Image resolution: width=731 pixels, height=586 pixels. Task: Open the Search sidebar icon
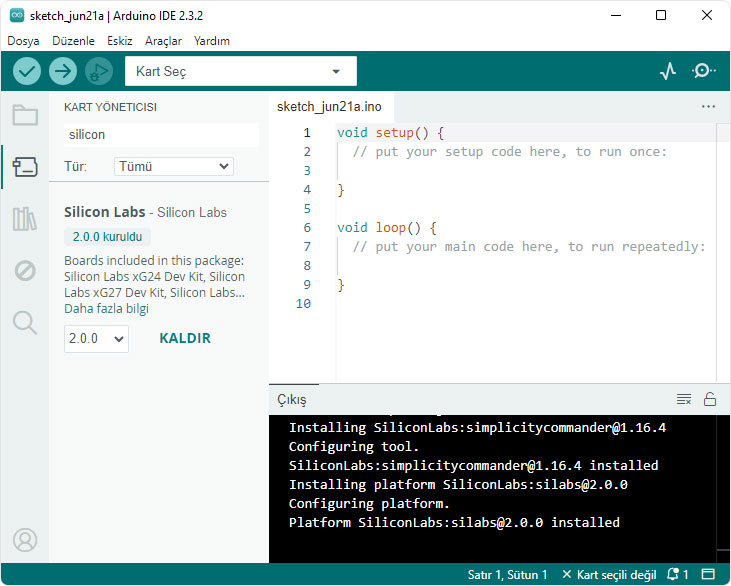tap(25, 323)
